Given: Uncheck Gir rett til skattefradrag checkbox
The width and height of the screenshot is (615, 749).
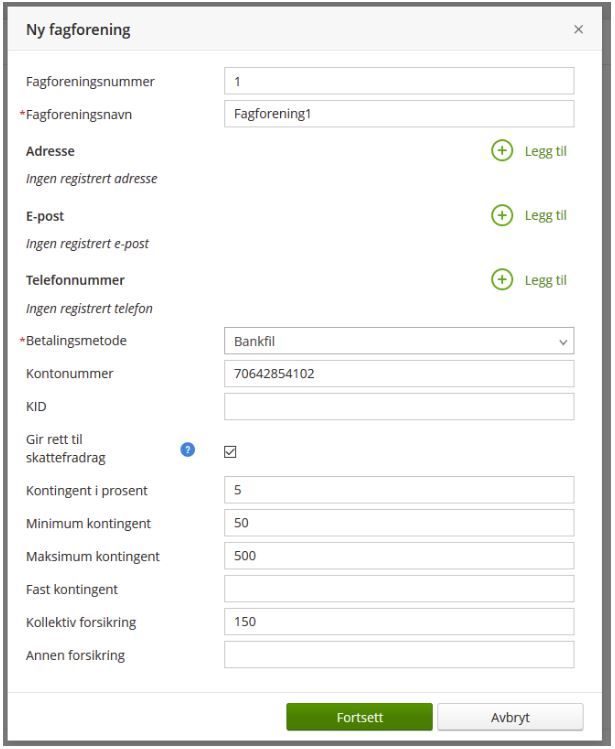Looking at the screenshot, I should click(230, 452).
